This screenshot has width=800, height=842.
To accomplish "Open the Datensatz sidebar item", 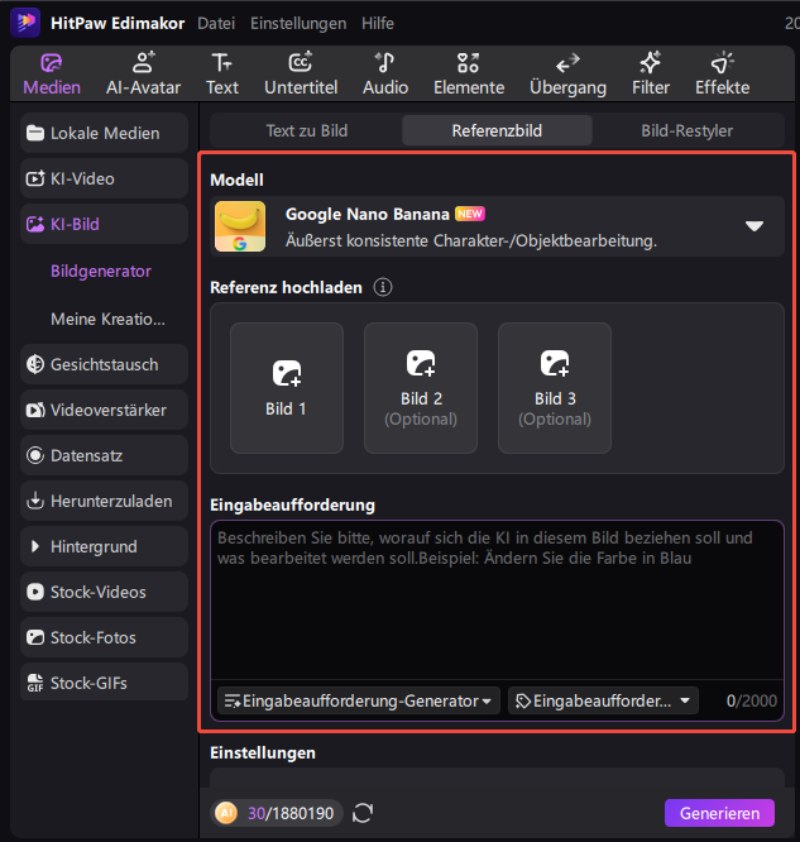I will [x=104, y=455].
